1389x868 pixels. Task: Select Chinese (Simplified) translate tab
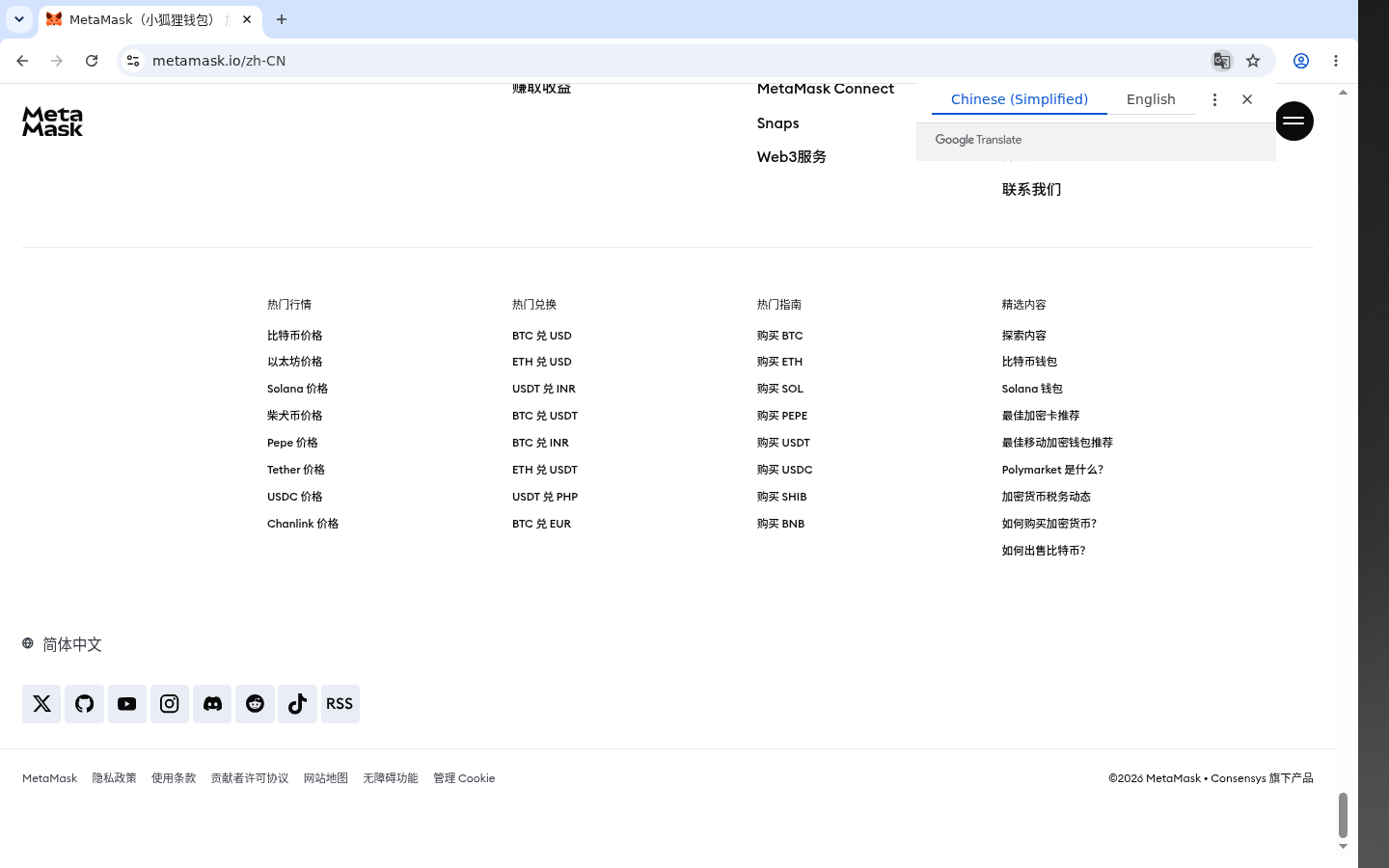[x=1020, y=99]
